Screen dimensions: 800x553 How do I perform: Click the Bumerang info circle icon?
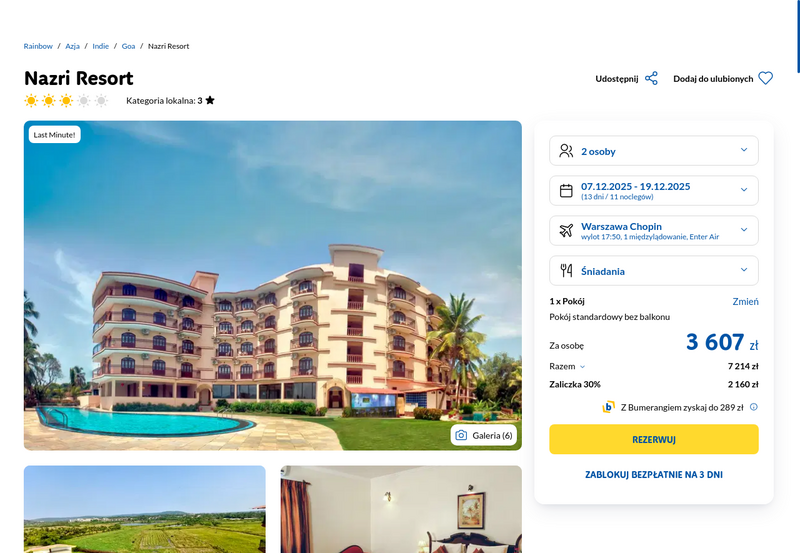(x=754, y=407)
